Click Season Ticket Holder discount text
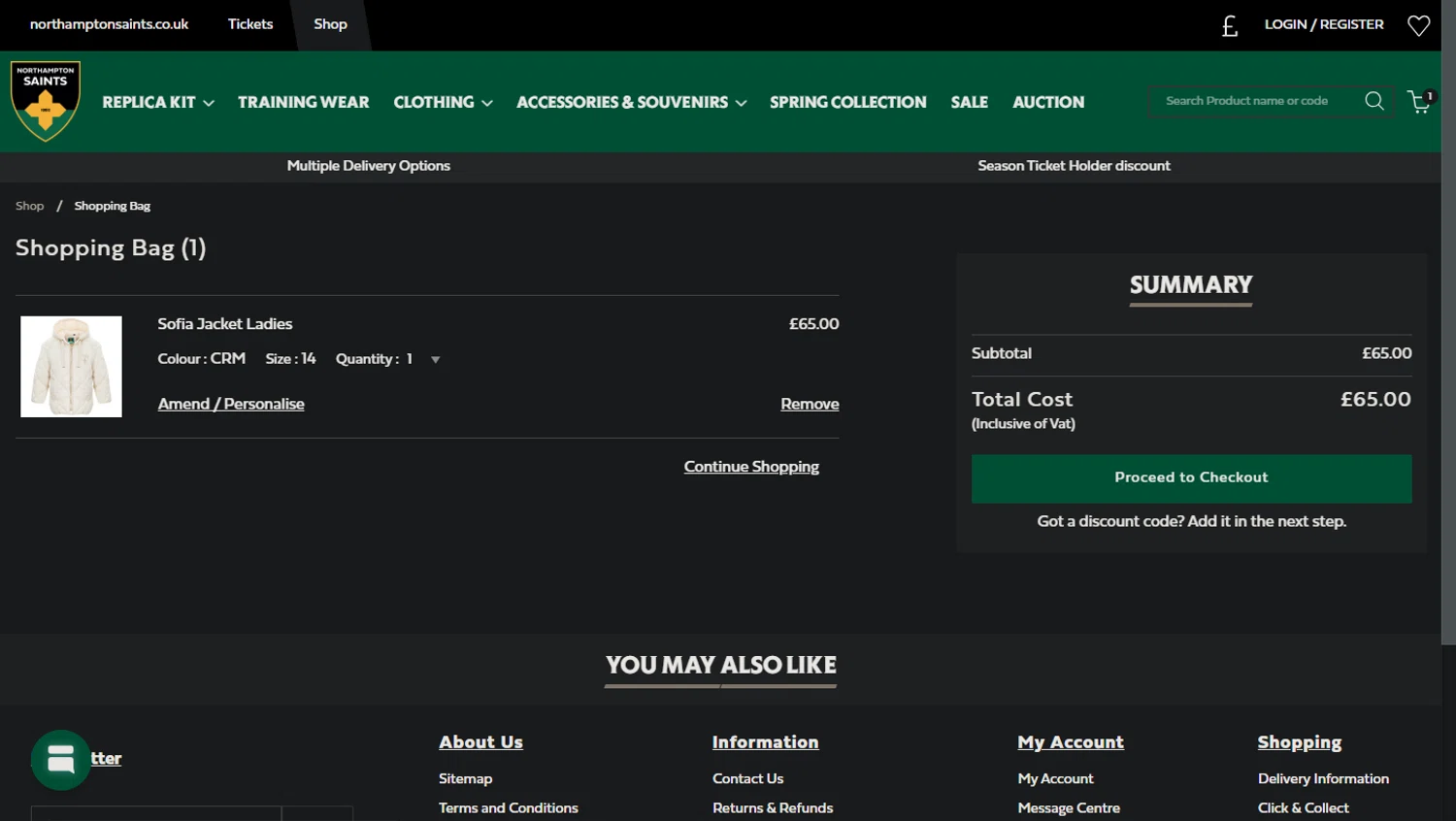Viewport: 1456px width, 821px height. click(x=1074, y=166)
